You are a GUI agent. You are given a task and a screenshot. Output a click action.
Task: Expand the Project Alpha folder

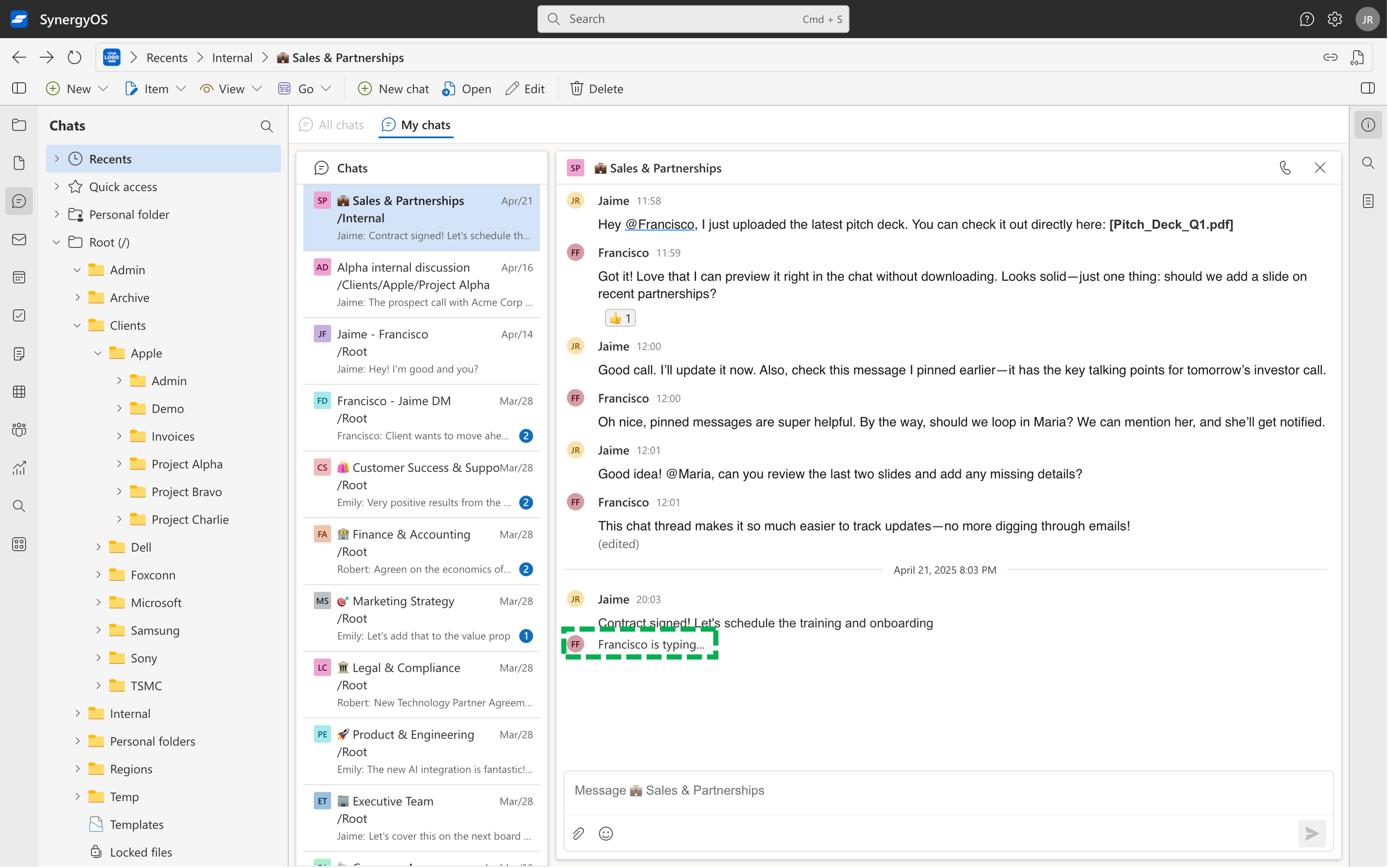[x=119, y=464]
